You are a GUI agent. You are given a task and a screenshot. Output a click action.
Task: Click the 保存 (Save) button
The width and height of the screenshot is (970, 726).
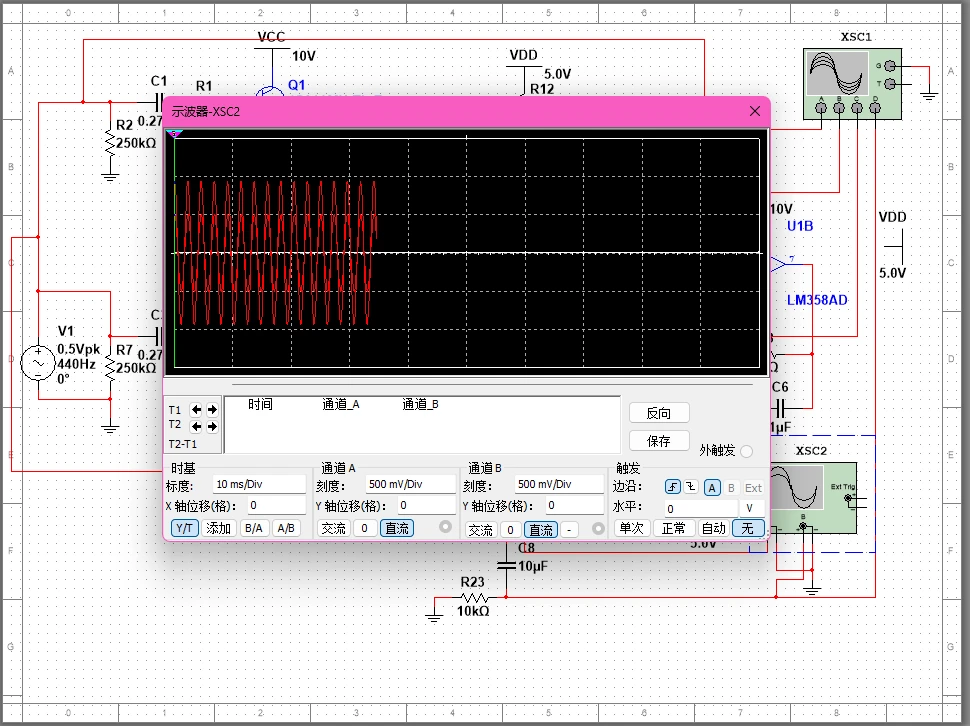pyautogui.click(x=659, y=440)
